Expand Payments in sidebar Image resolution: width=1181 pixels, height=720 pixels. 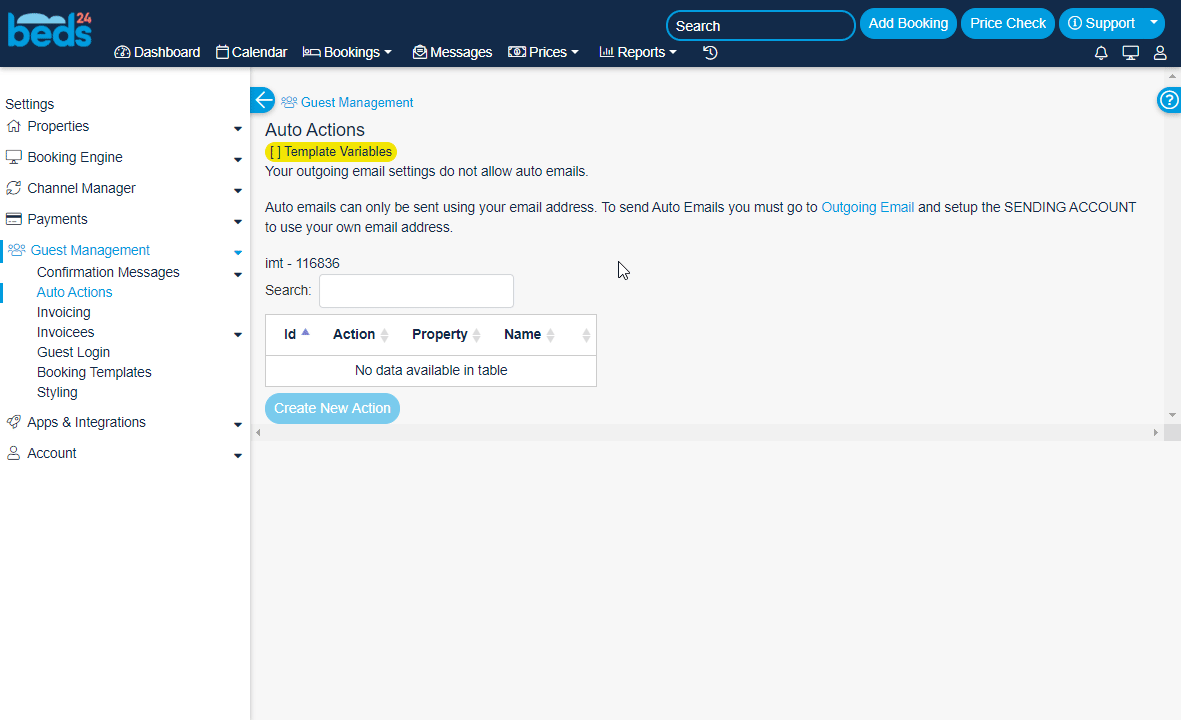[238, 221]
